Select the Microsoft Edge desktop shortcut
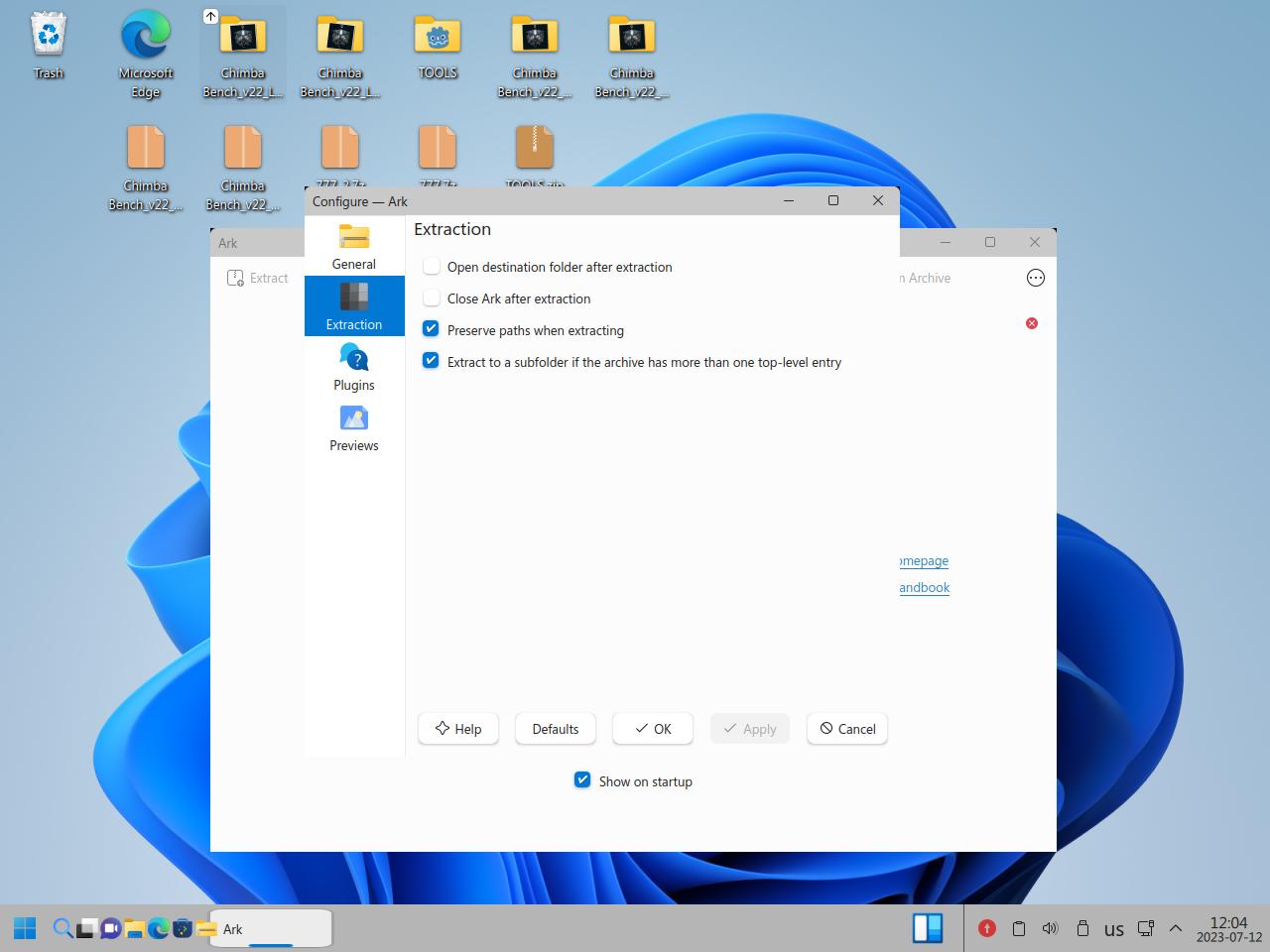The width and height of the screenshot is (1270, 952). (x=146, y=55)
